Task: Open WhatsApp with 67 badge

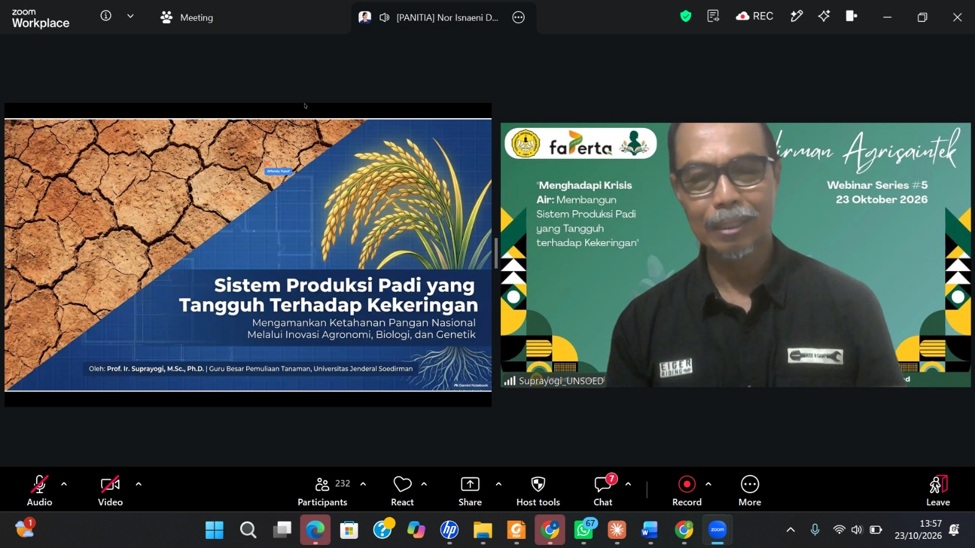Action: click(x=583, y=530)
